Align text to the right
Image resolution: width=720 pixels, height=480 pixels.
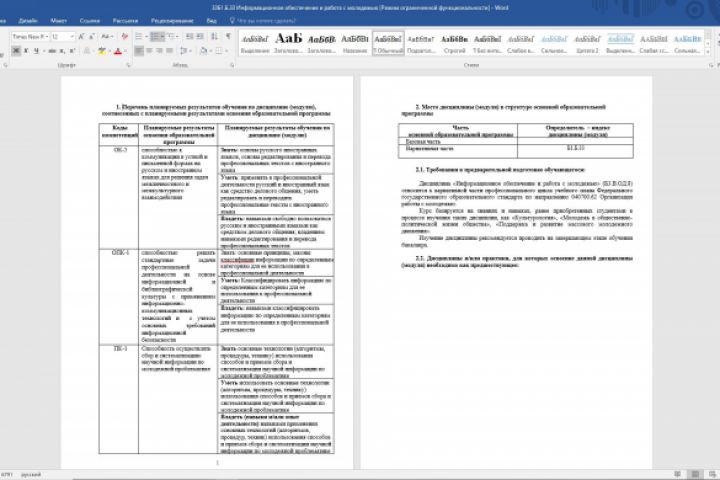pos(159,51)
